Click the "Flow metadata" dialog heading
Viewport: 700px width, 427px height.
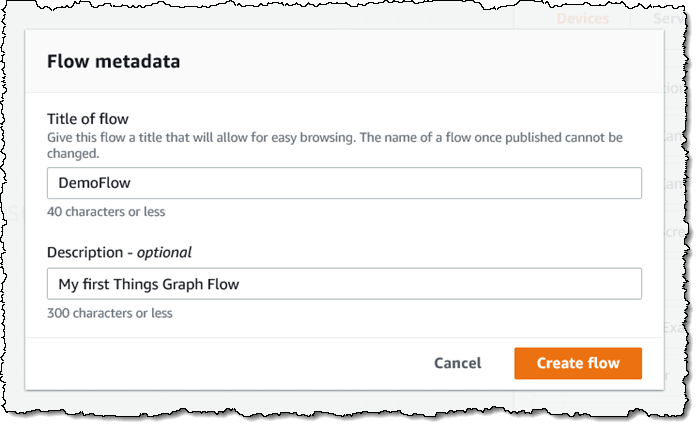tap(114, 61)
